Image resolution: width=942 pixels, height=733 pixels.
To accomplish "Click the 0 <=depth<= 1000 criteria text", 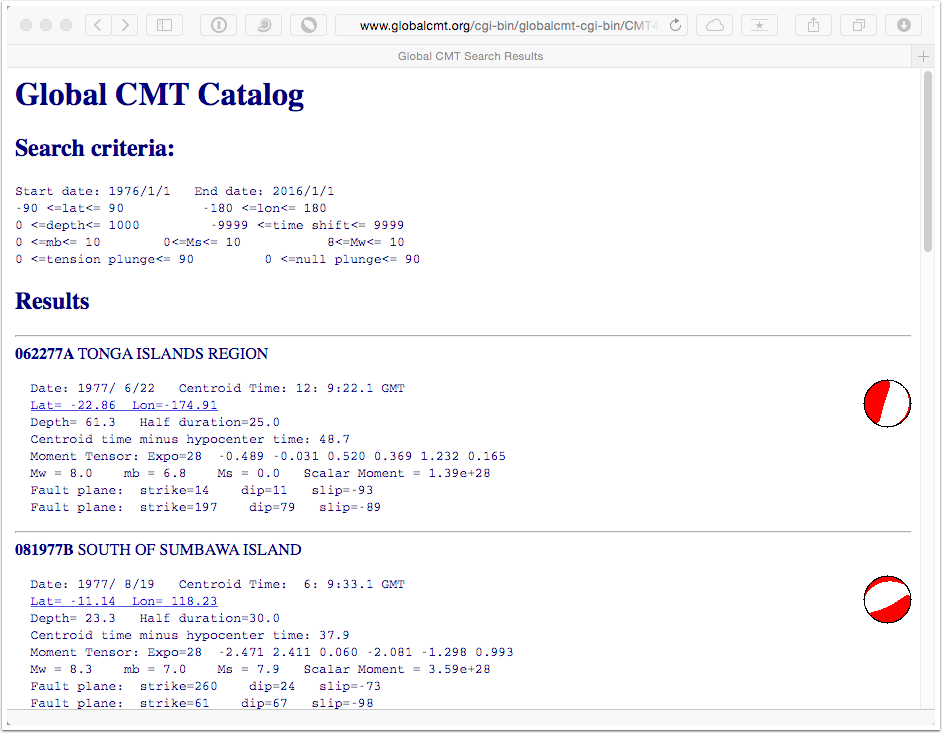I will pyautogui.click(x=77, y=225).
